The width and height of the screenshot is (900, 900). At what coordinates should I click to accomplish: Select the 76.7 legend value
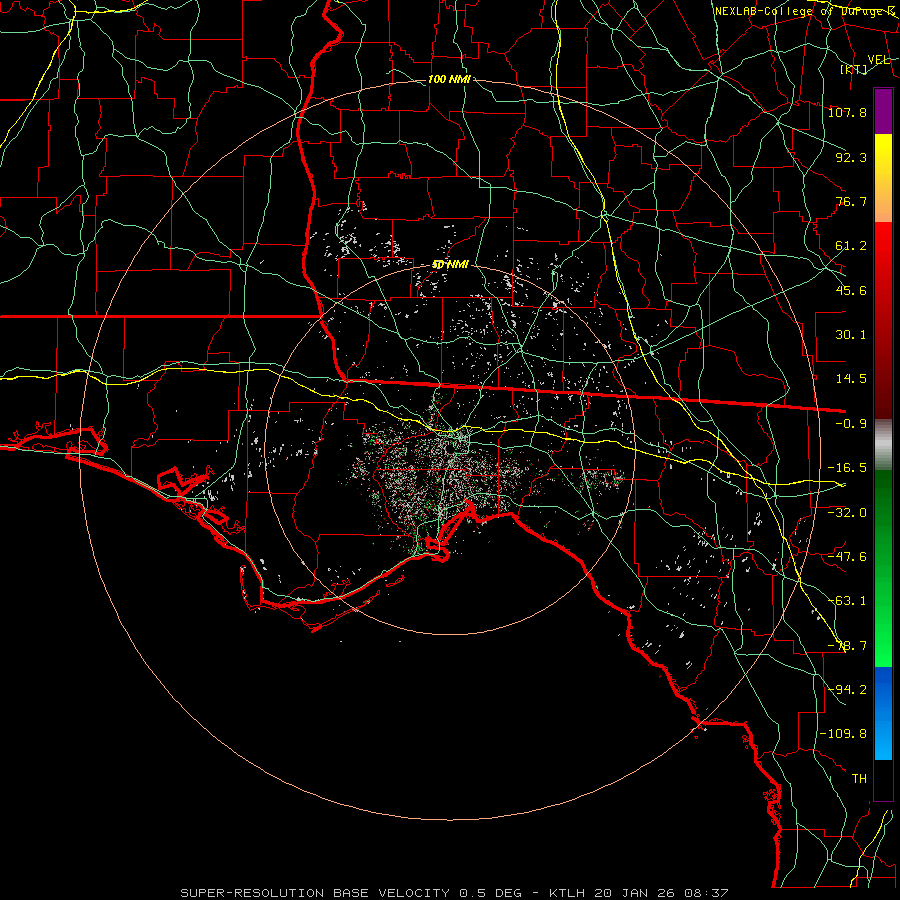(x=851, y=201)
